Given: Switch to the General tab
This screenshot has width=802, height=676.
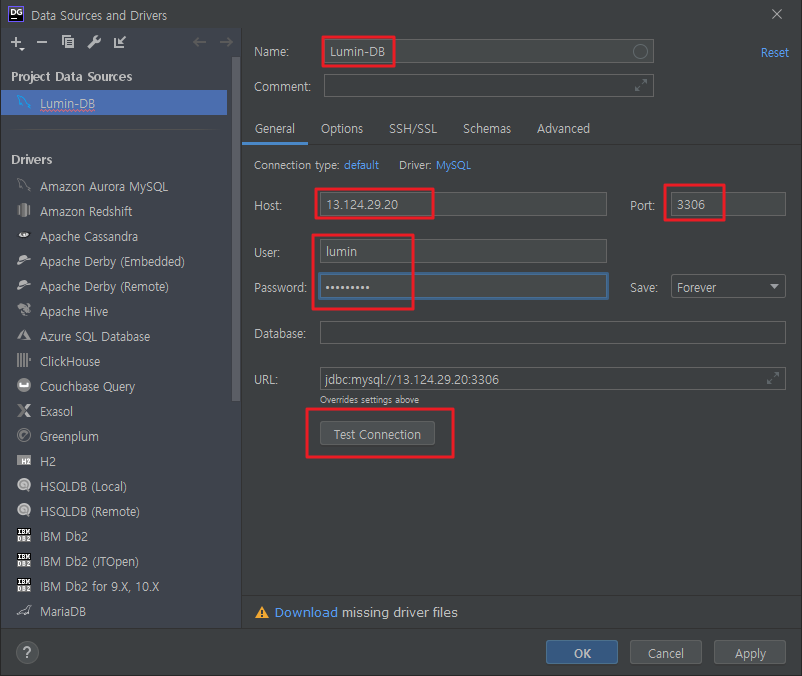Looking at the screenshot, I should coord(275,128).
